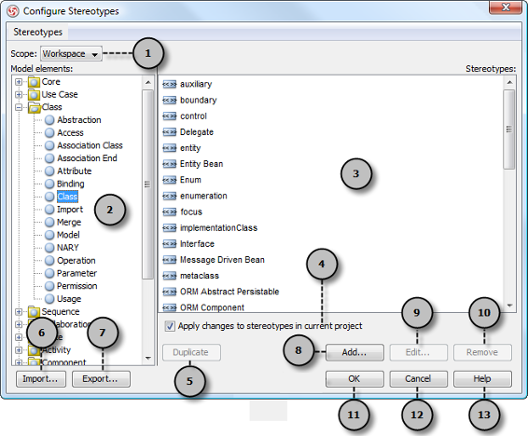The height and width of the screenshot is (436, 528).
Task: Click the Enum stereotype icon
Action: point(169,180)
